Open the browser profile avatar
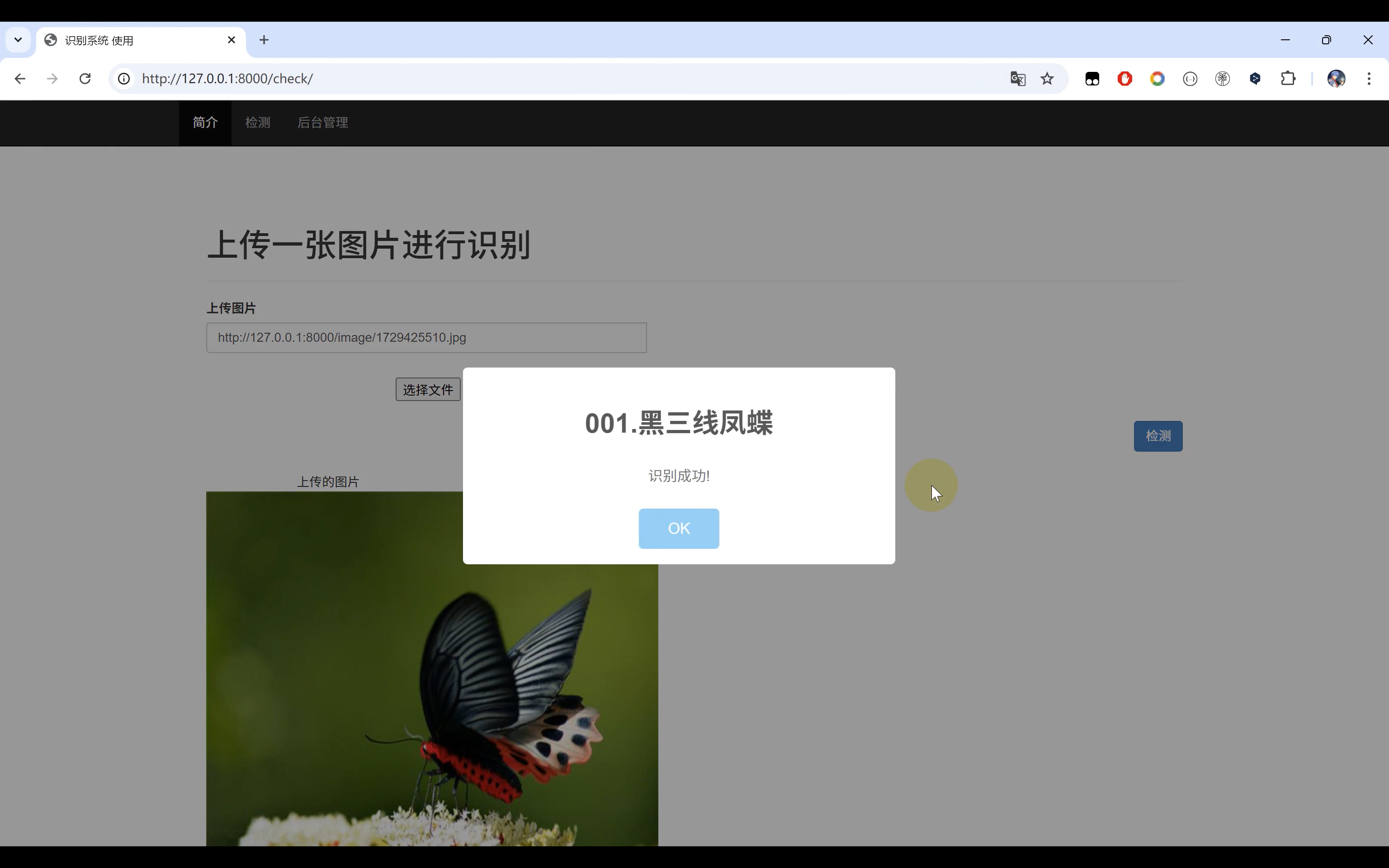Viewport: 1389px width, 868px height. (x=1336, y=78)
